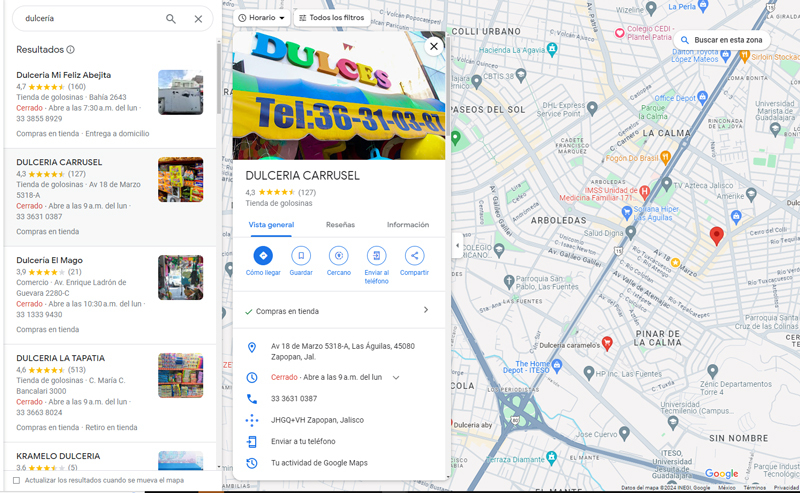This screenshot has height=493, width=800.
Task: Click the address location pin icon
Action: (x=252, y=348)
